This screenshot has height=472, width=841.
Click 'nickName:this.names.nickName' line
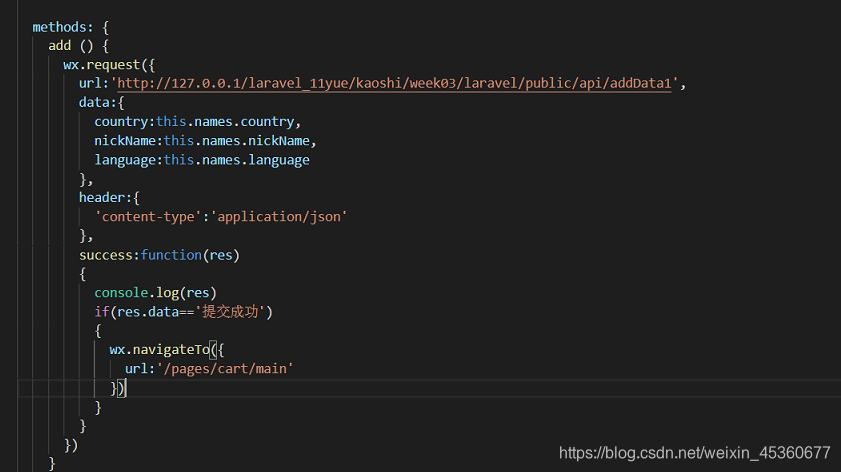tap(205, 141)
